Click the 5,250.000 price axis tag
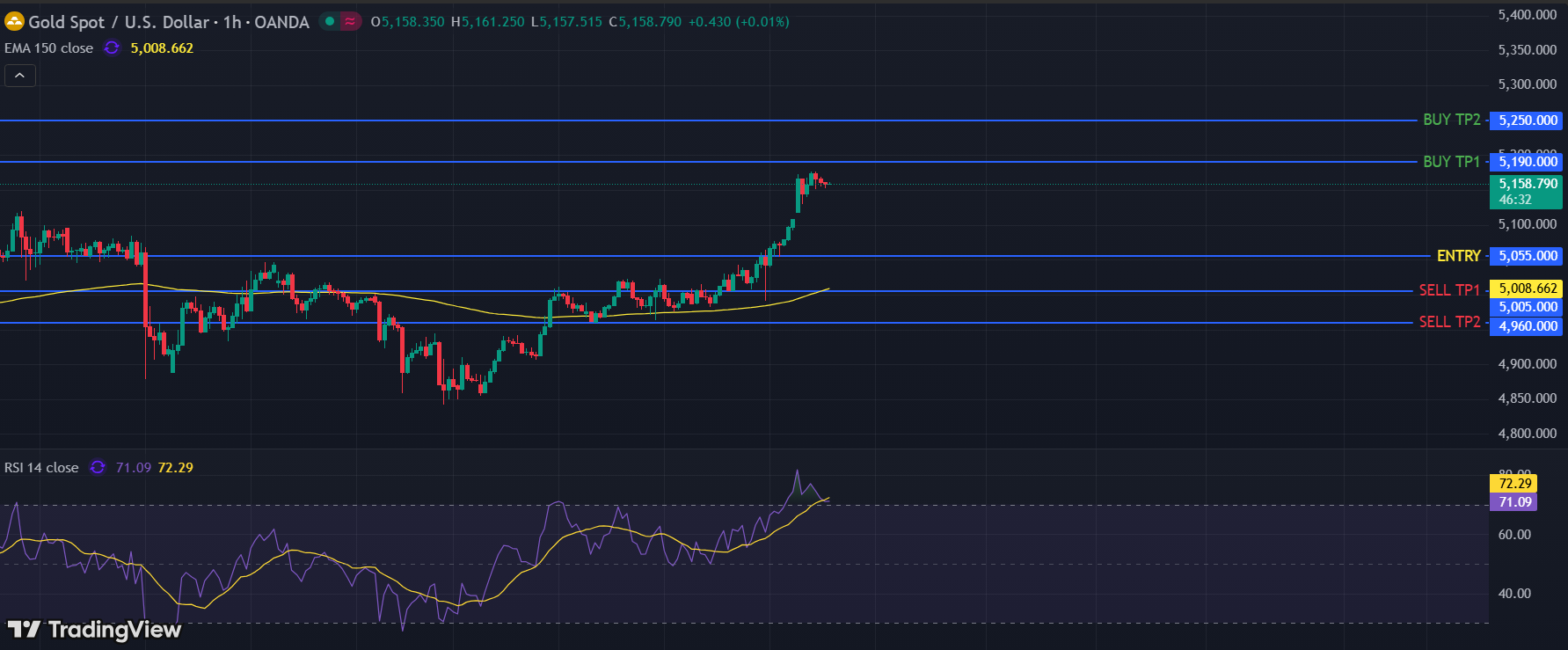 point(1528,121)
